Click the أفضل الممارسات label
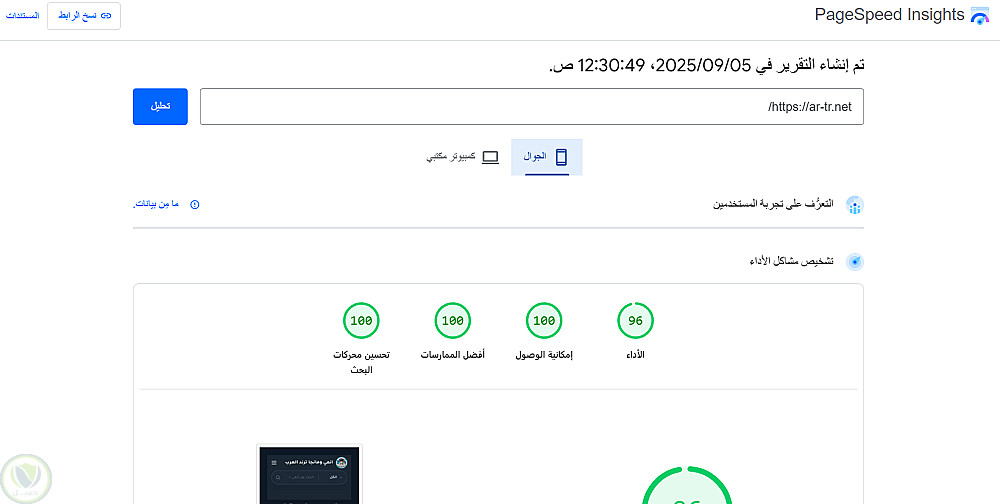 453,355
